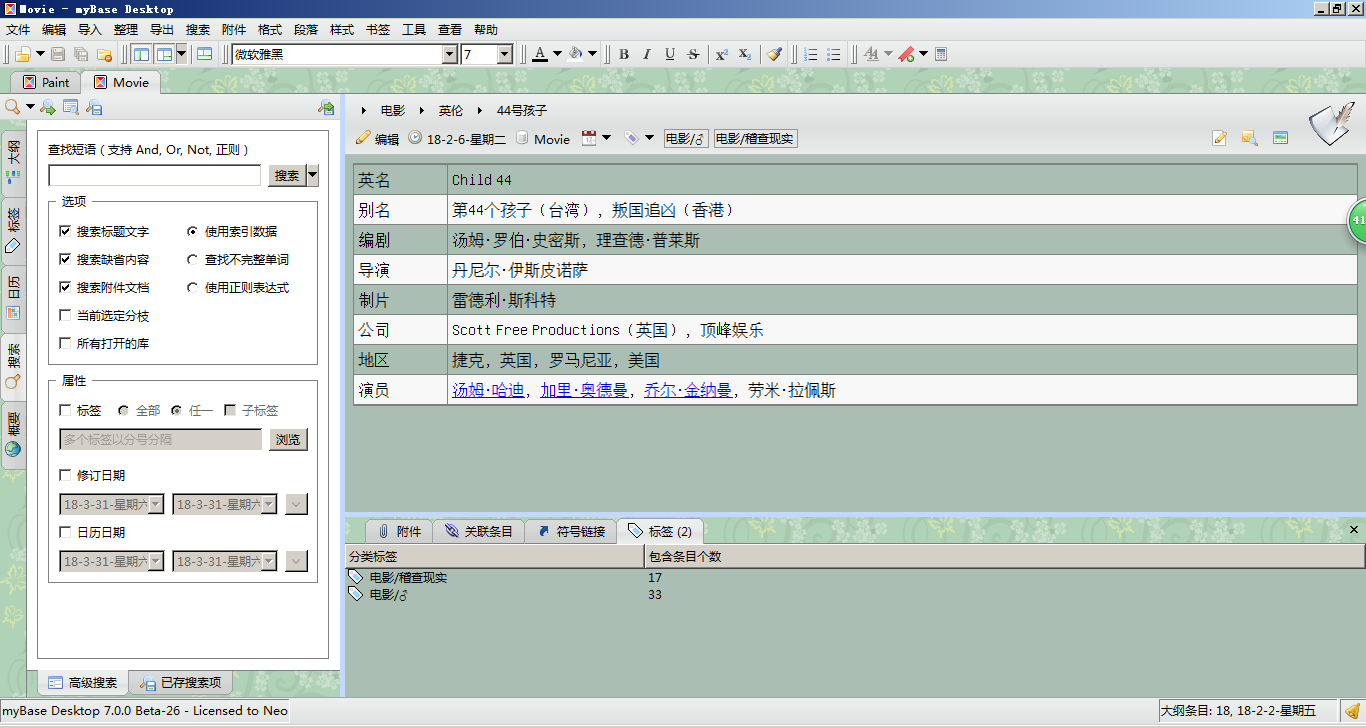1366x728 pixels.
Task: Click the pencil 编辑 edit icon
Action: coord(363,138)
